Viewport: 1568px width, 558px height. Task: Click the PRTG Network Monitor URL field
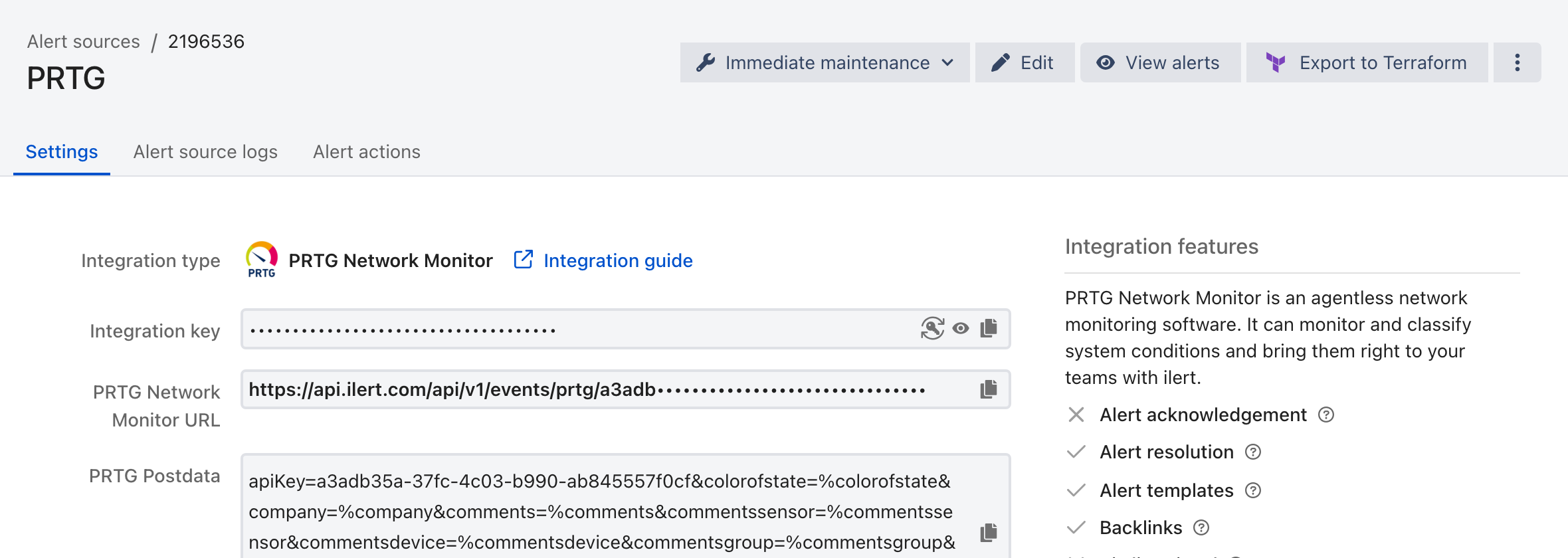pyautogui.click(x=626, y=389)
